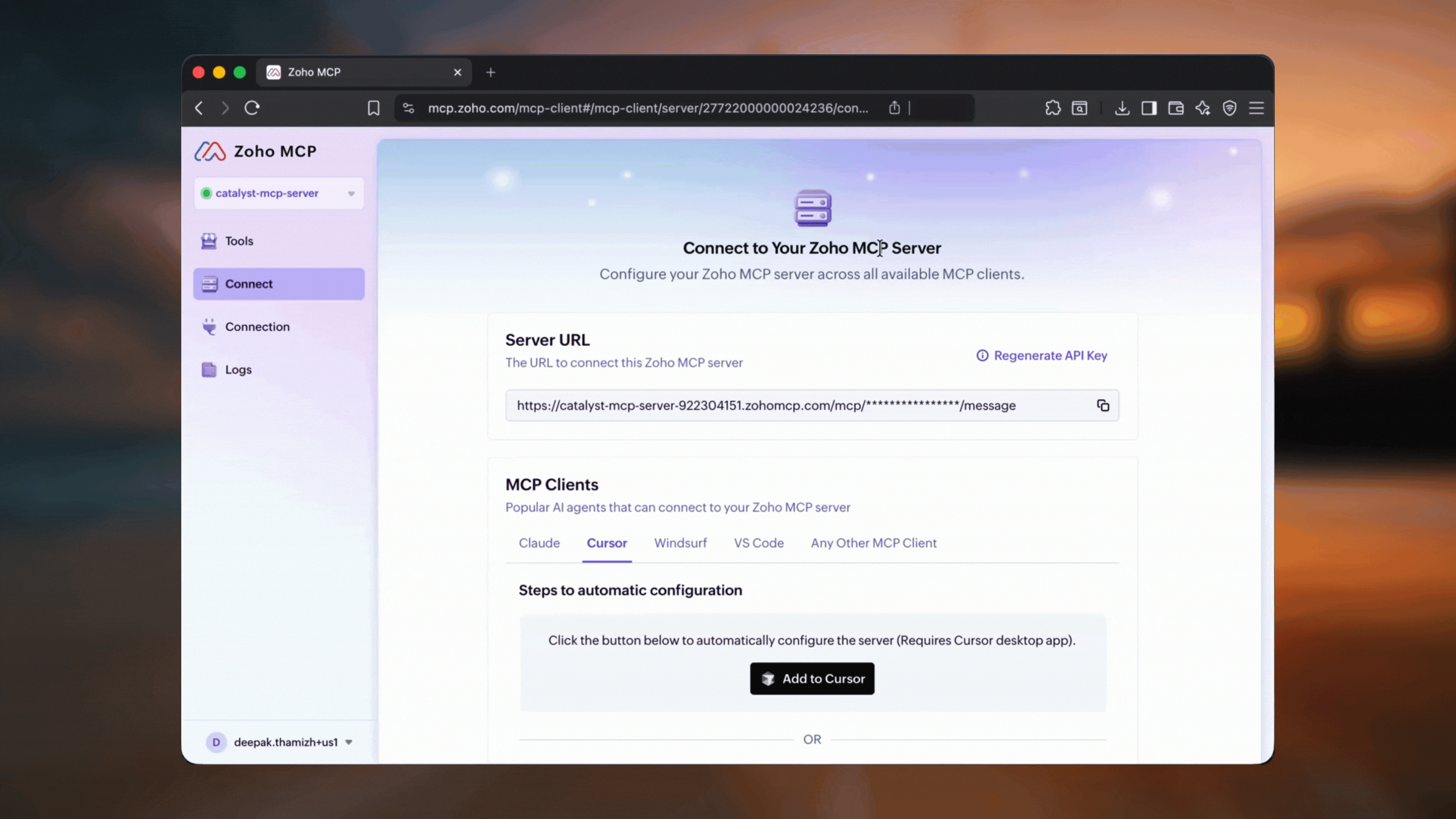1456x819 pixels.
Task: Click the info icon beside Regenerate API Key
Action: [982, 356]
